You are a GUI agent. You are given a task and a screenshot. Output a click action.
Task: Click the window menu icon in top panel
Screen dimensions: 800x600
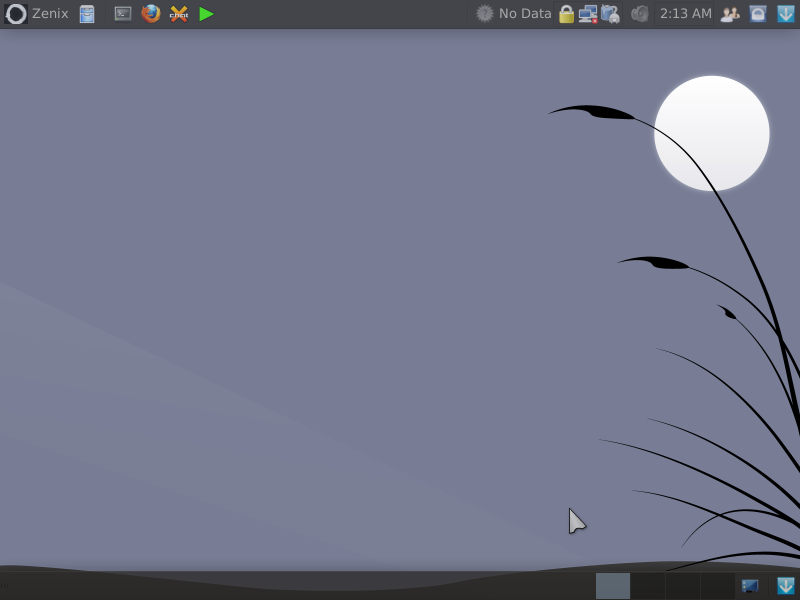pos(758,14)
